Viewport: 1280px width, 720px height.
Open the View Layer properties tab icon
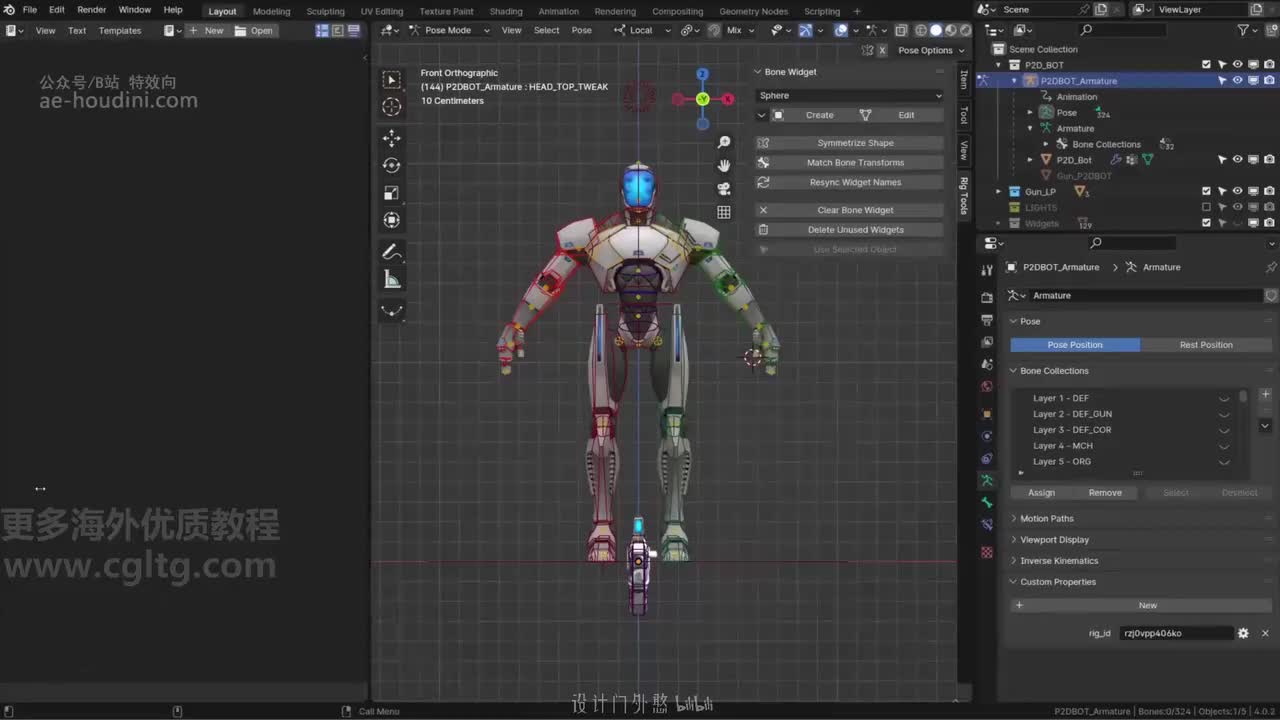987,342
